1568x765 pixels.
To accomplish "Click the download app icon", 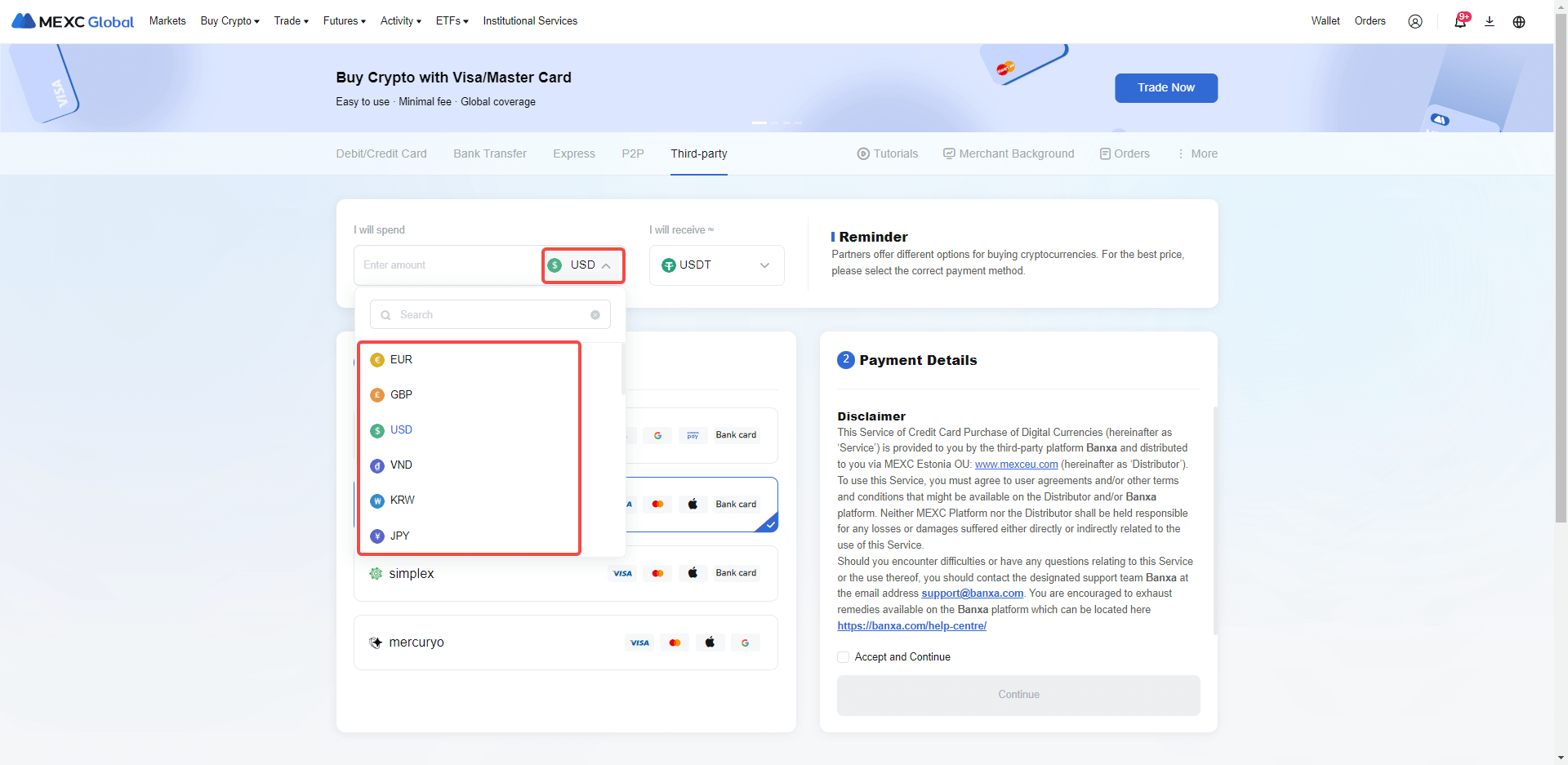I will click(1489, 21).
